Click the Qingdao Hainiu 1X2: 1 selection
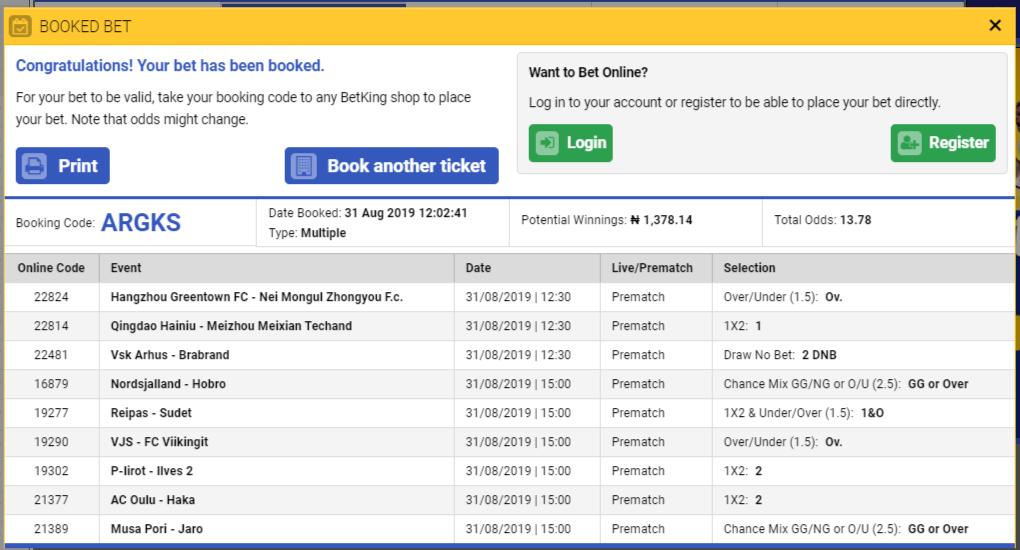 click(742, 326)
